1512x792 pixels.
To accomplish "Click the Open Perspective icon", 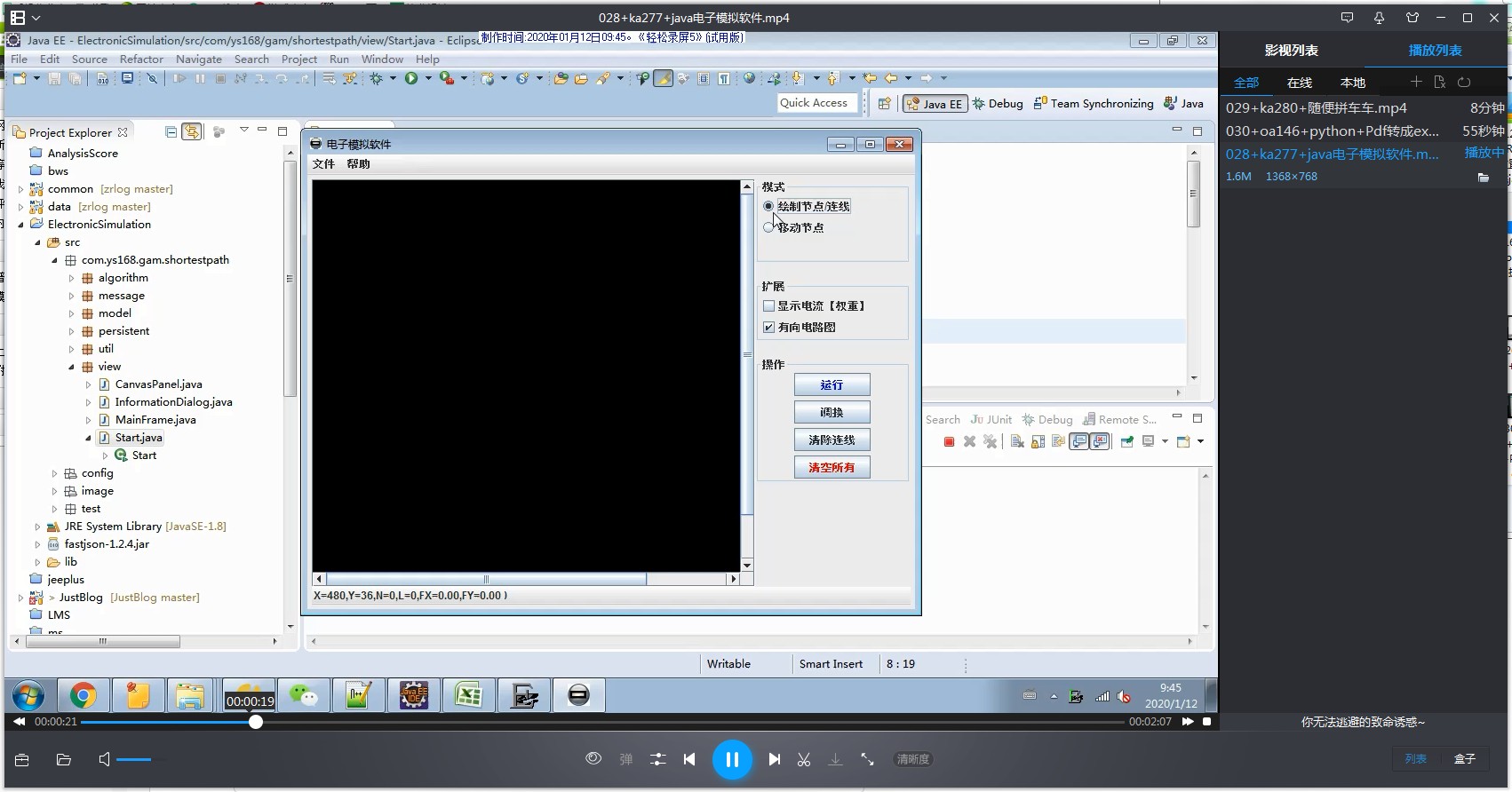I will click(x=884, y=103).
